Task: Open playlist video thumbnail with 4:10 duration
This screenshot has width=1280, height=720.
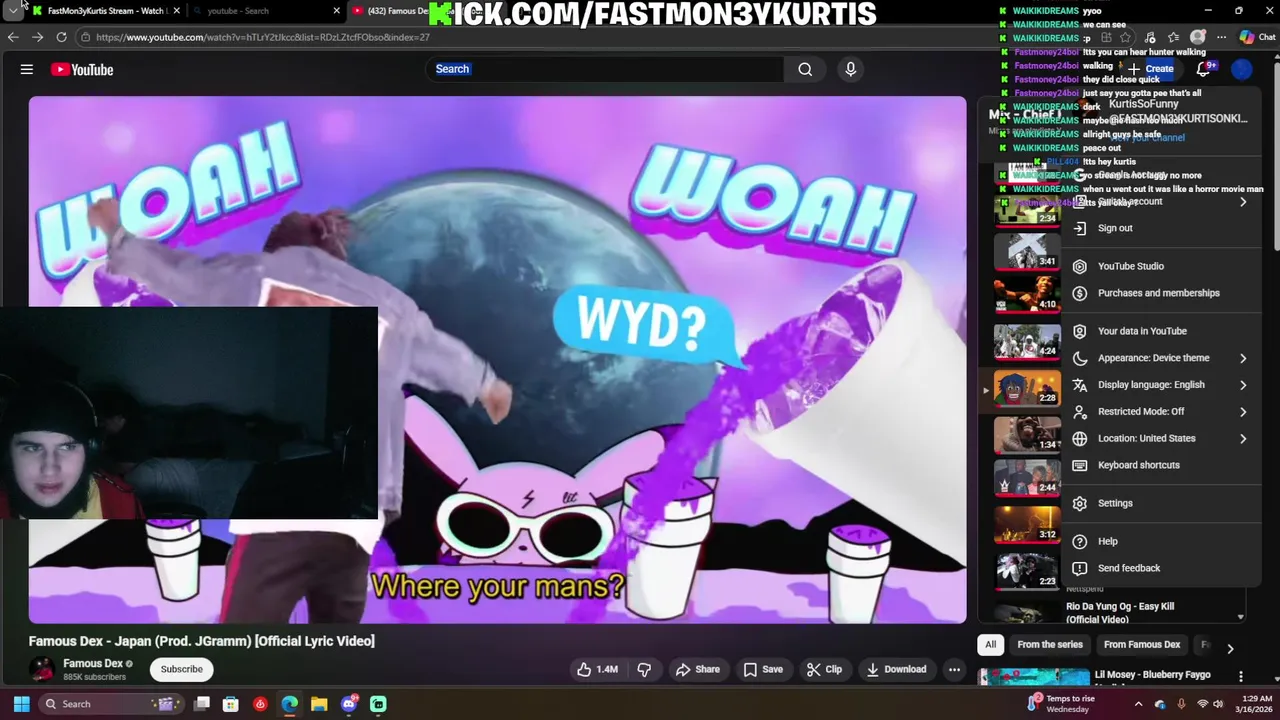Action: [1027, 294]
